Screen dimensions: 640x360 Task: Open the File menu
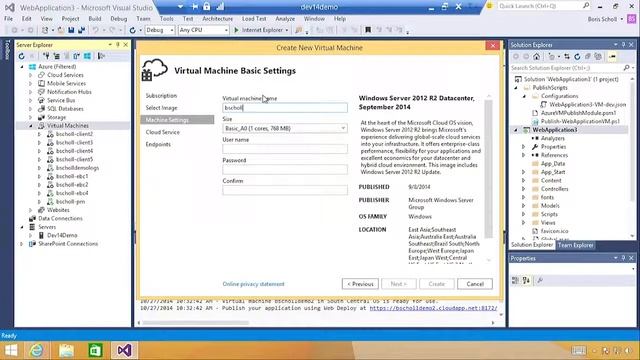[8, 19]
